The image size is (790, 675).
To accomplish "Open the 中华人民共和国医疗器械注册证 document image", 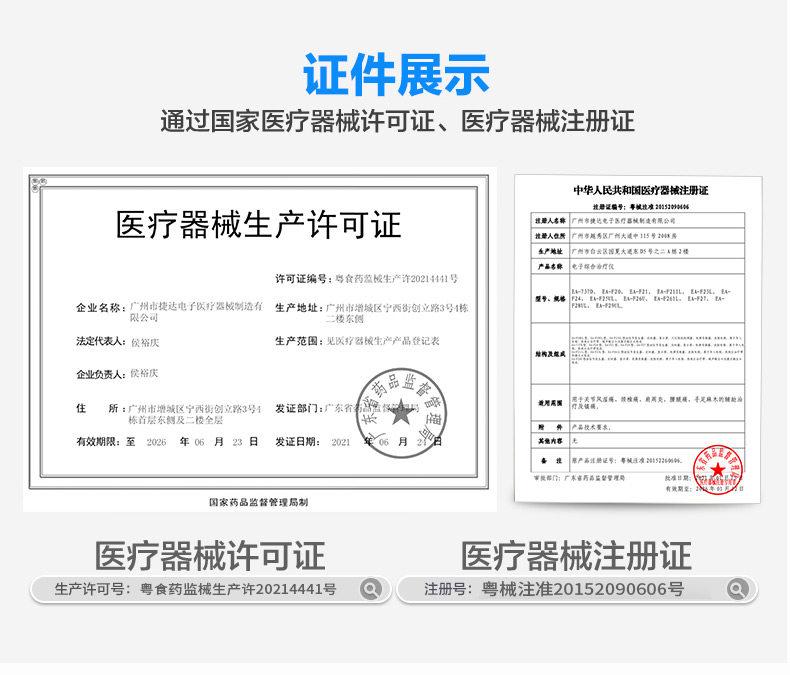I will tap(638, 339).
